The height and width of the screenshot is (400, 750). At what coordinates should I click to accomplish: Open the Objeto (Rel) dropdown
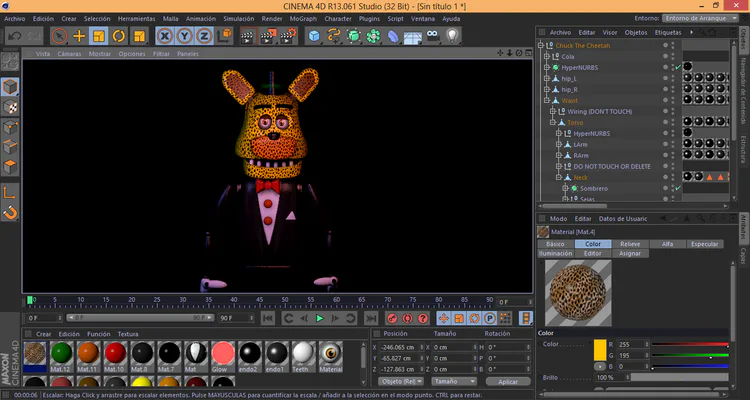[402, 381]
